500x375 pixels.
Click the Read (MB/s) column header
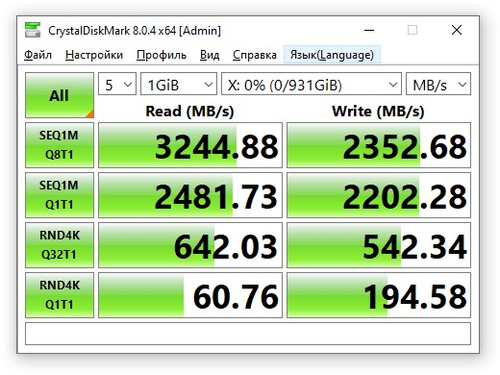pyautogui.click(x=190, y=111)
